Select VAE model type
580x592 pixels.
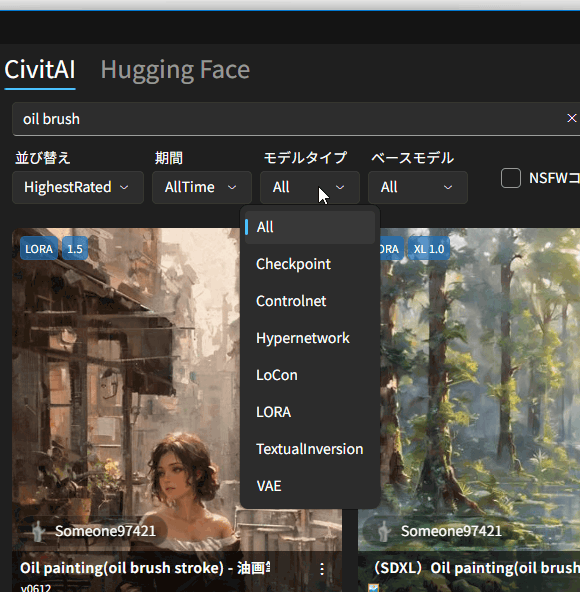pos(310,486)
